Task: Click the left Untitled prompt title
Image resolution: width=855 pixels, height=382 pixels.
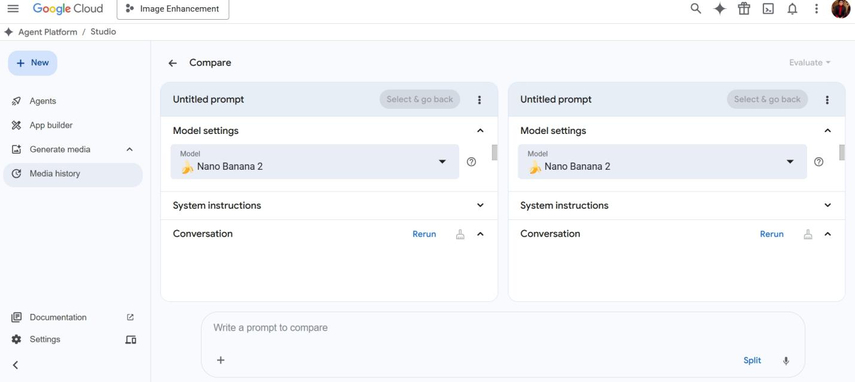Action: point(208,100)
